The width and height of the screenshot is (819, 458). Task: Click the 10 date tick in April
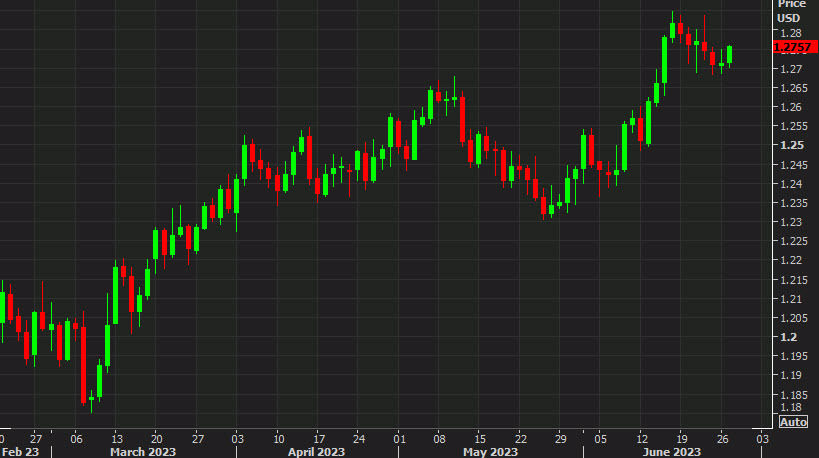[278, 439]
